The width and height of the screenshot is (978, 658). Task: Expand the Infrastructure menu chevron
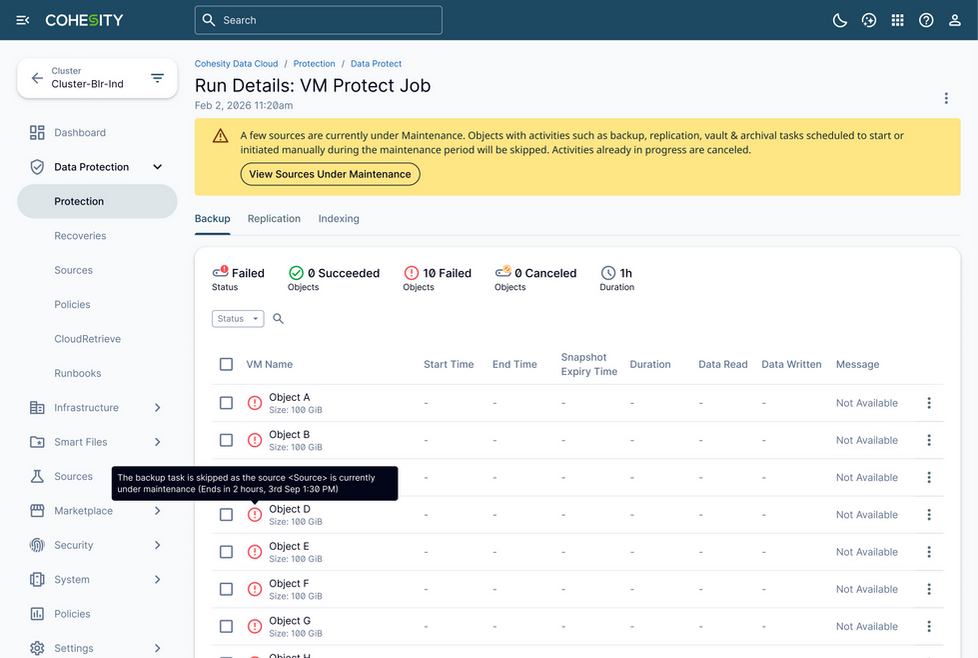[x=157, y=407]
